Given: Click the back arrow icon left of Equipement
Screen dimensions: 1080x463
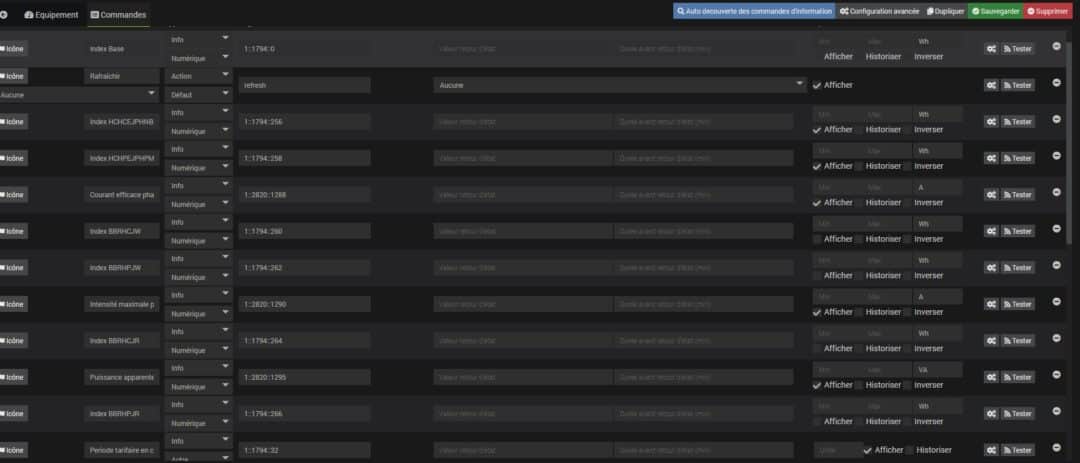Looking at the screenshot, I should 4,15.
